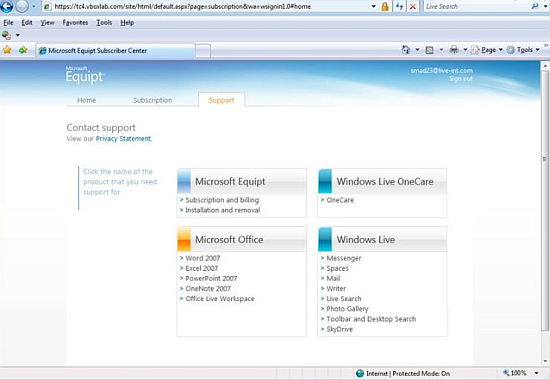Viewport: 550px width, 380px height.
Task: Open the File menu
Action: (x=8, y=22)
